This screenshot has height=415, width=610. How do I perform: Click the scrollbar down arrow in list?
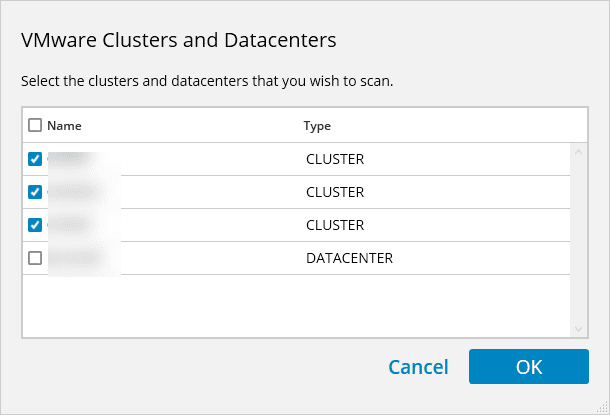point(578,328)
